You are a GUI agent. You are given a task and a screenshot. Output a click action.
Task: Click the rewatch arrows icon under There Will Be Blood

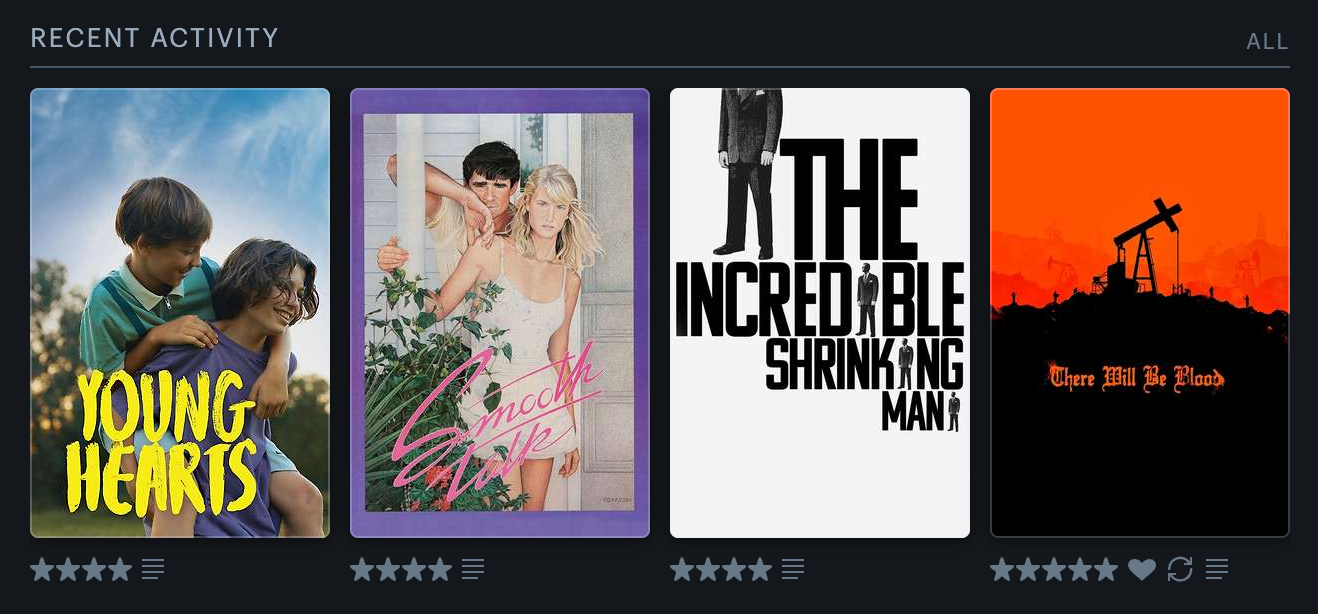click(x=1180, y=570)
